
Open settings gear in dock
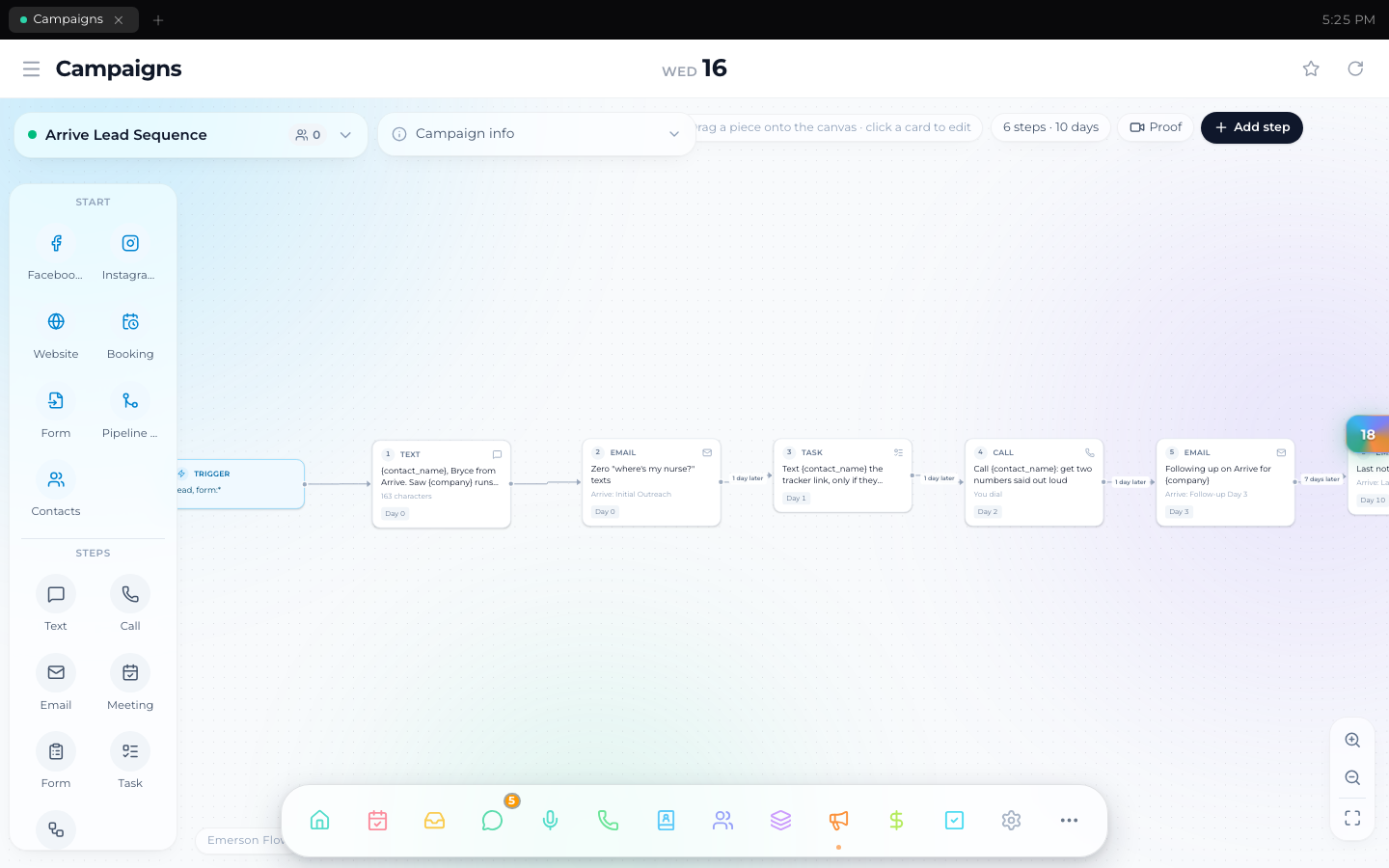click(1011, 821)
